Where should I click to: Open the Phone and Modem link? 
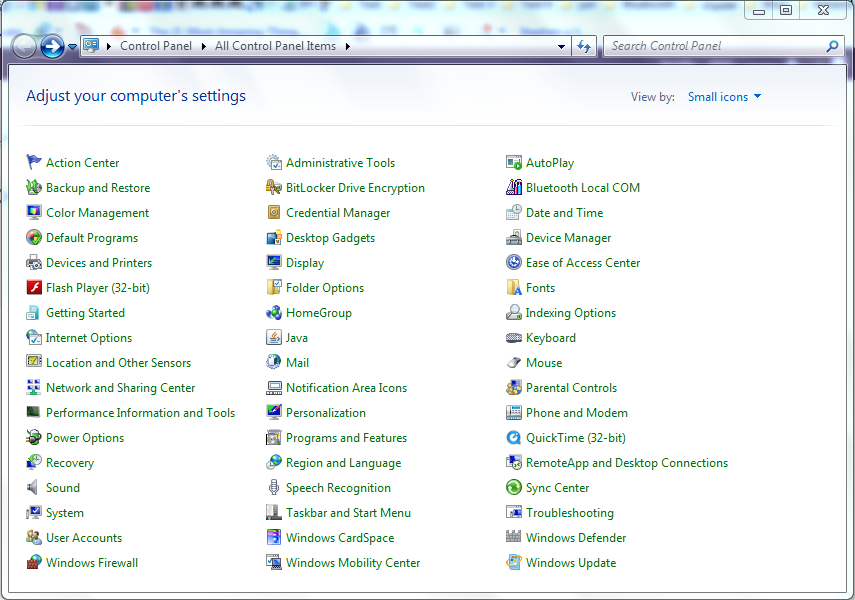tap(576, 413)
